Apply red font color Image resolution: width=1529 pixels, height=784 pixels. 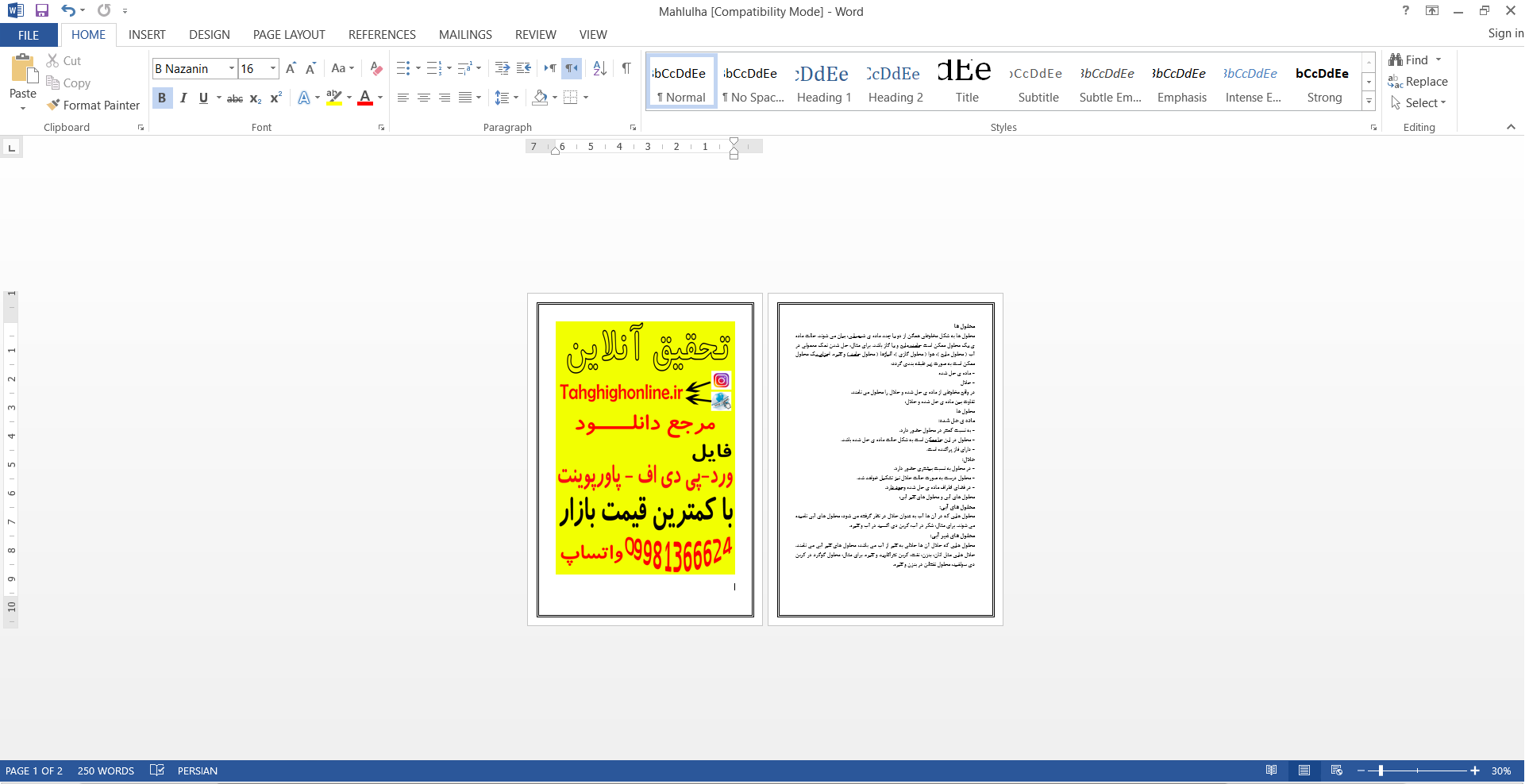[x=365, y=98]
